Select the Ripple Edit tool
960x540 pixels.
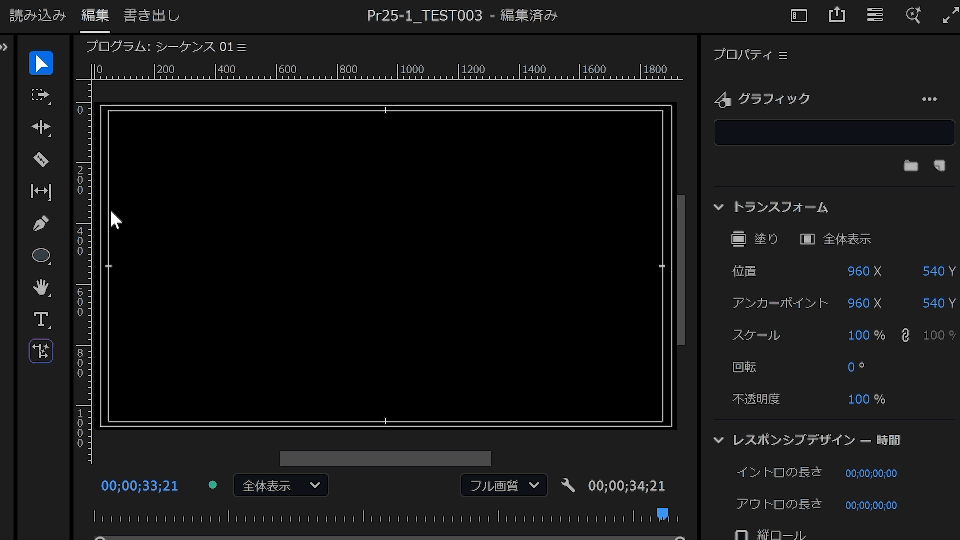coord(41,127)
